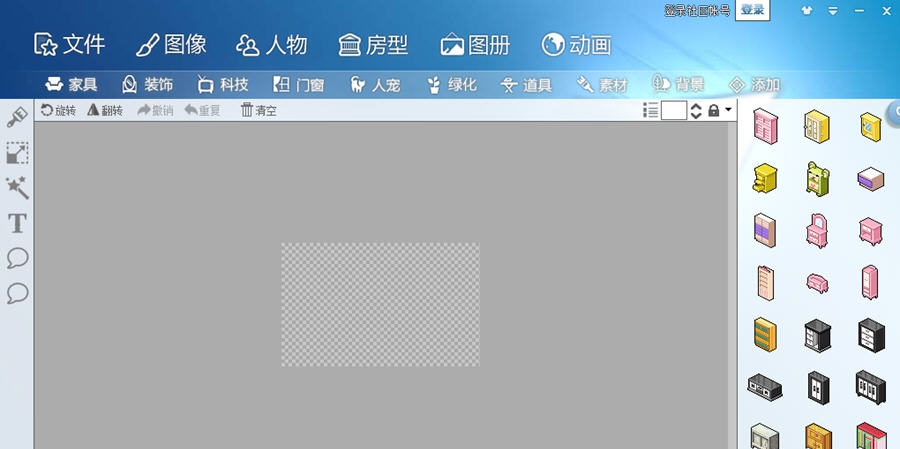Pick the large pink wardrobe furniture
The width and height of the screenshot is (900, 449).
click(x=766, y=126)
